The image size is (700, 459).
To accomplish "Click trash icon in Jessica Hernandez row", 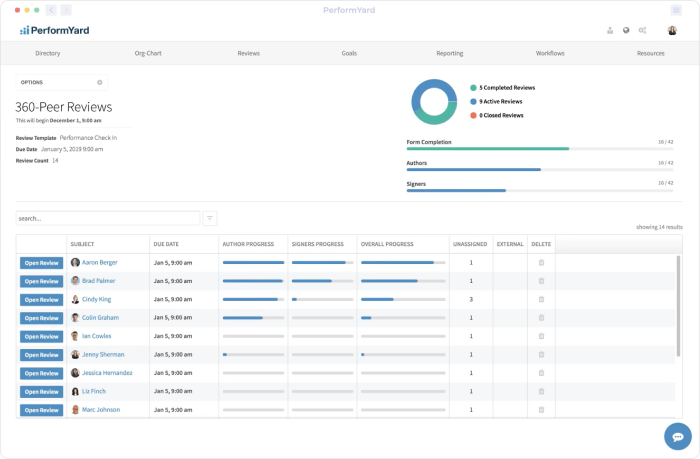I will pos(541,373).
